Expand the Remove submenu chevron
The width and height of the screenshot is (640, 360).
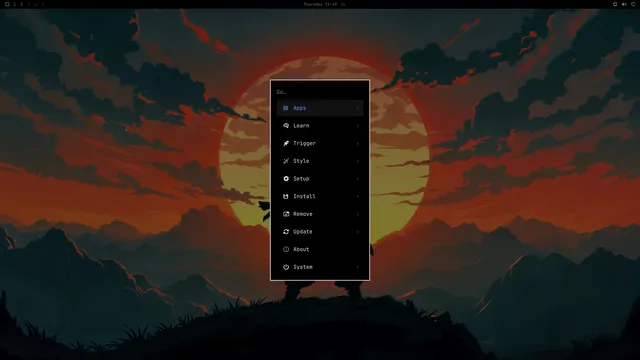tap(358, 214)
